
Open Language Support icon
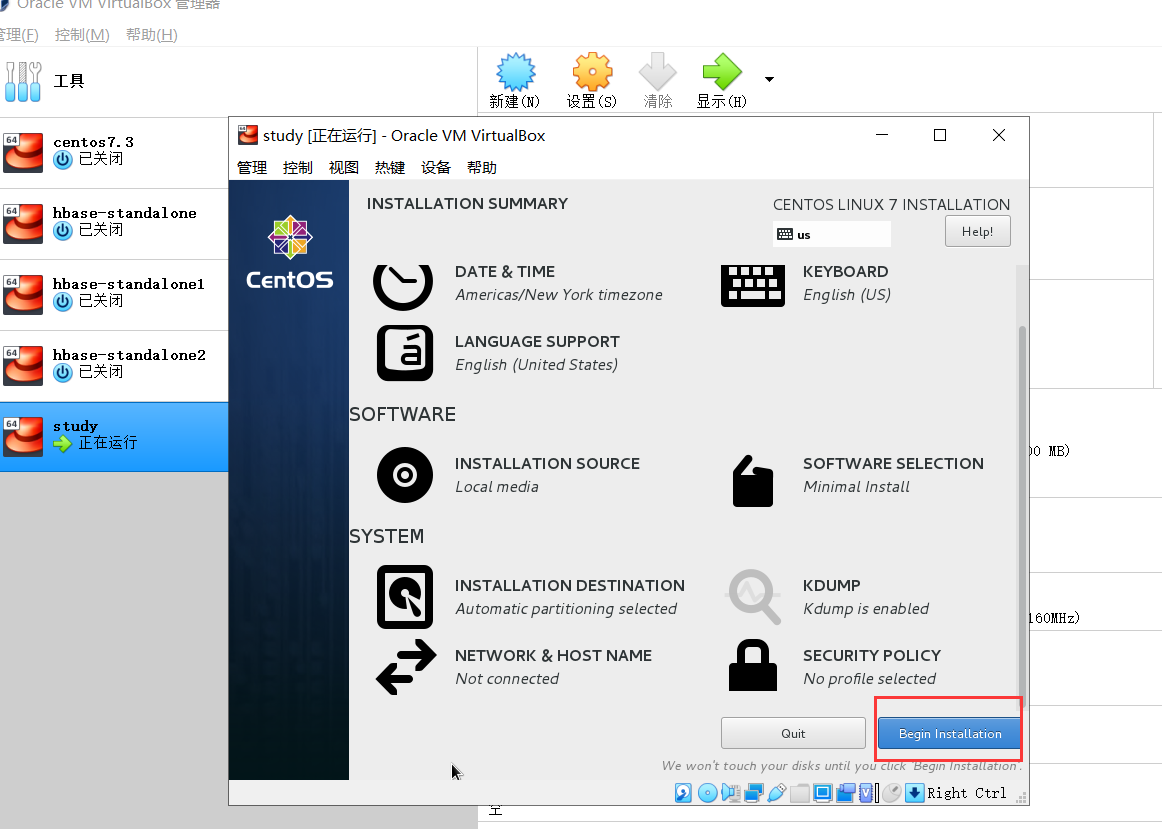[405, 353]
